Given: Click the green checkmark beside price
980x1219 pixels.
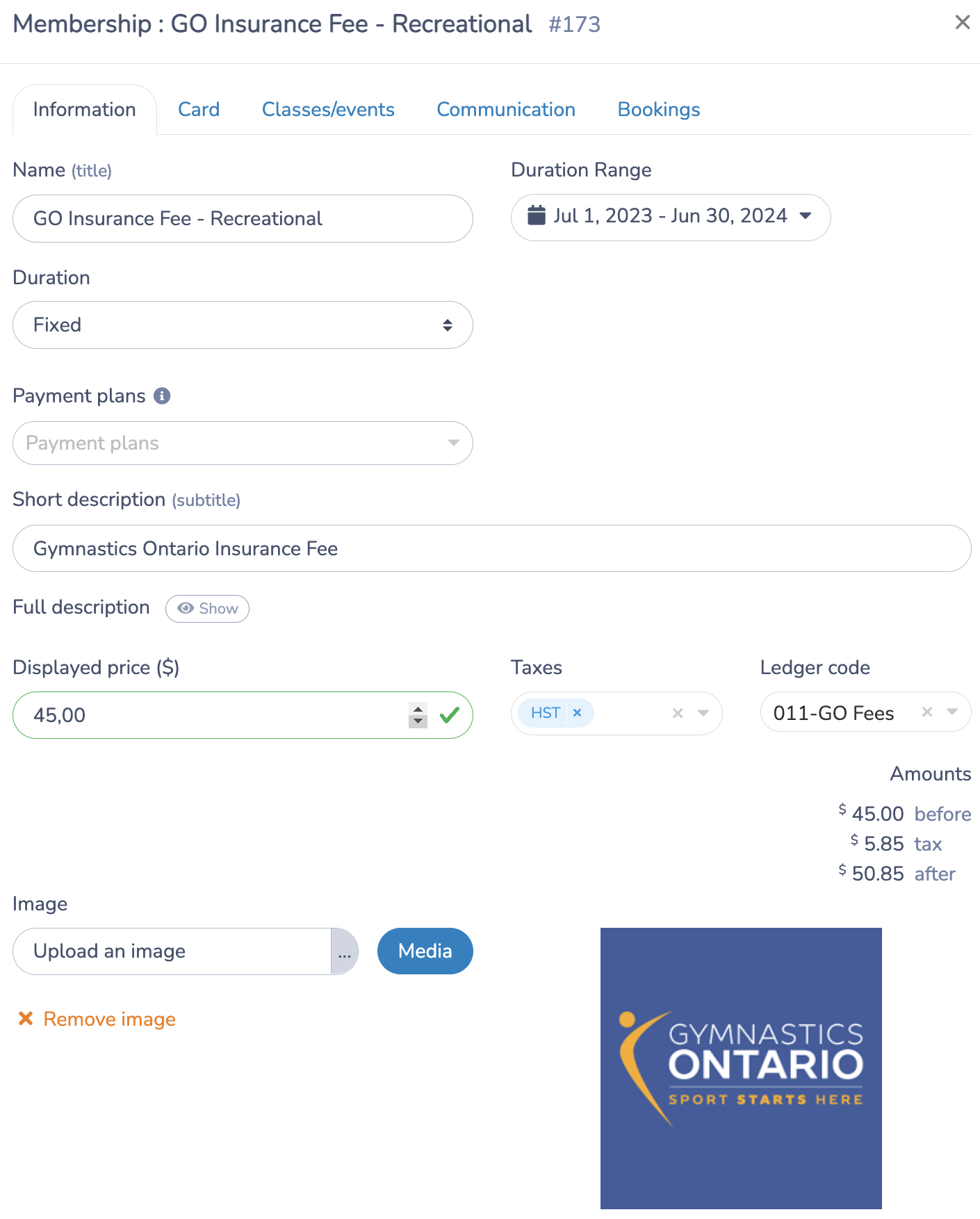Looking at the screenshot, I should pos(450,714).
